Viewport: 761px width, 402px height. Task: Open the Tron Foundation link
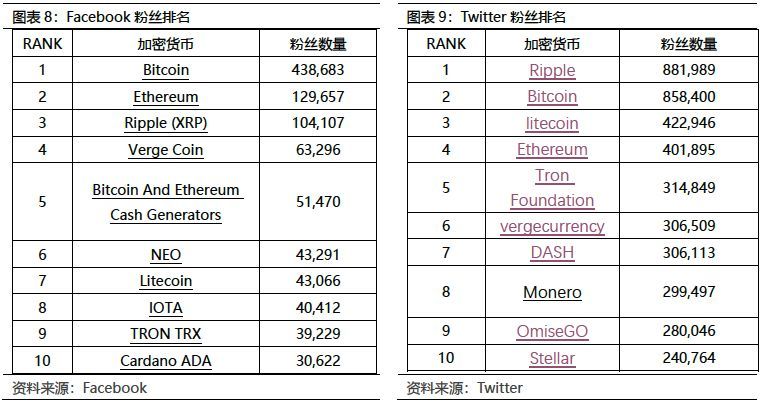click(x=552, y=188)
